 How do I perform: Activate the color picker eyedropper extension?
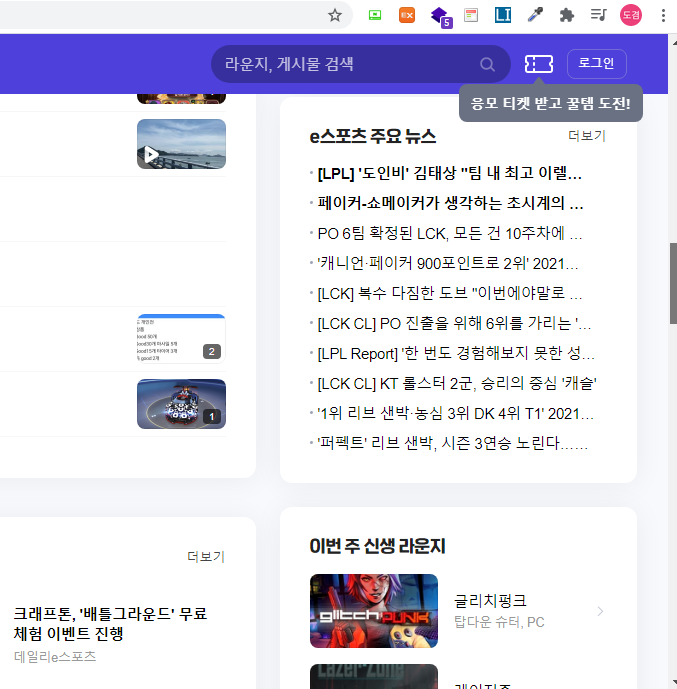click(535, 15)
